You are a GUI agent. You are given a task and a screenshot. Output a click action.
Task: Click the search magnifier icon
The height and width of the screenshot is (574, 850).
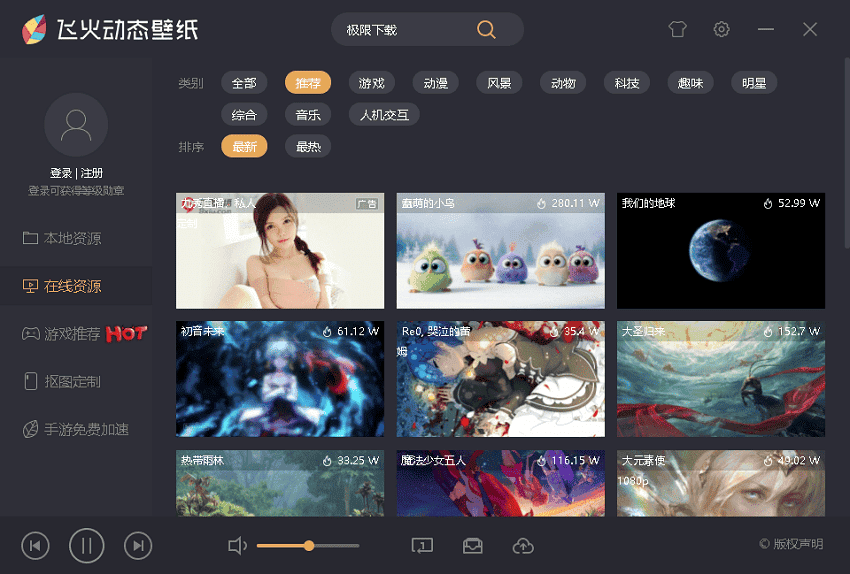pyautogui.click(x=486, y=29)
